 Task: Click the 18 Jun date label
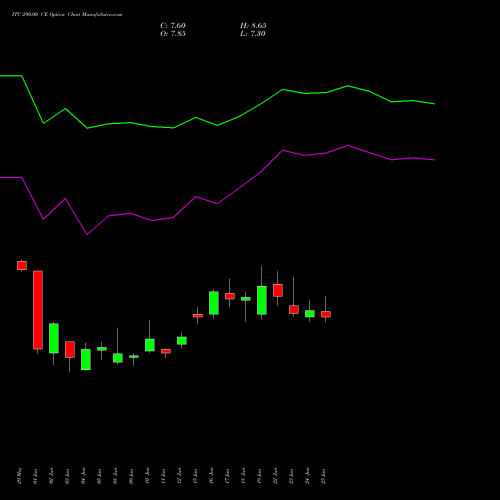pyautogui.click(x=244, y=476)
